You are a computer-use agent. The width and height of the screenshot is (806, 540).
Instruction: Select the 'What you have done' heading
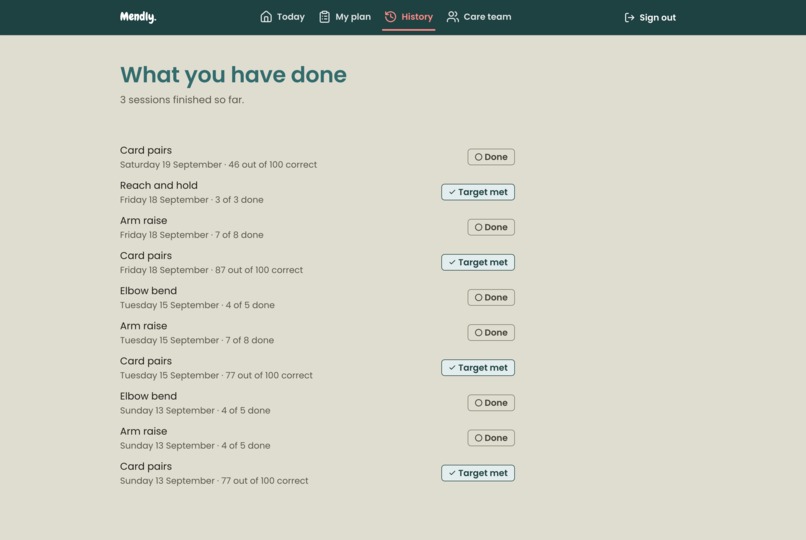(233, 75)
